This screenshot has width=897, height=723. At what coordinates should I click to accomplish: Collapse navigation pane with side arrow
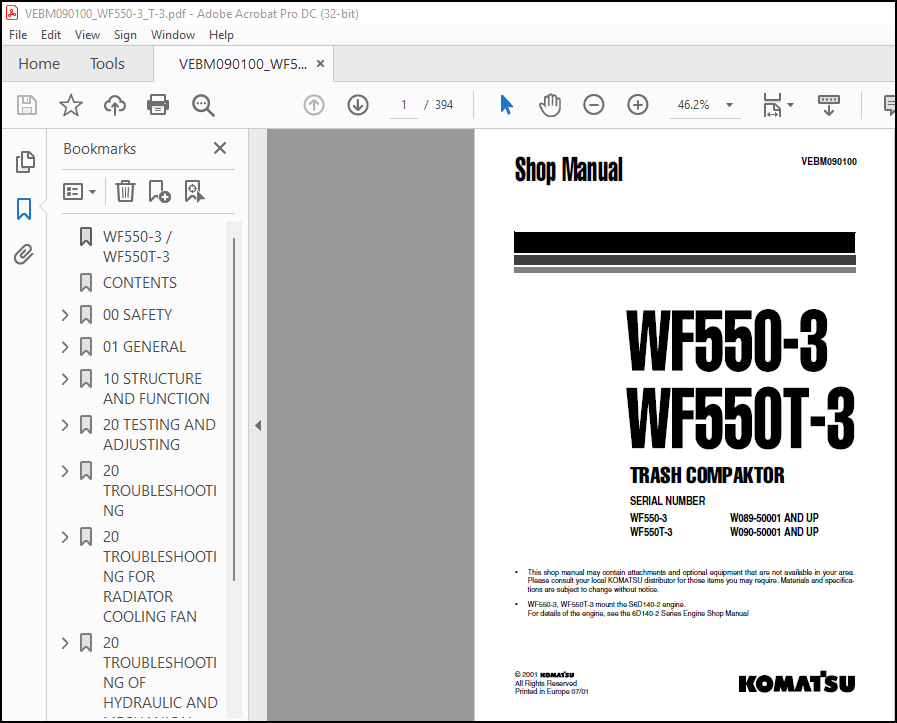[x=258, y=425]
